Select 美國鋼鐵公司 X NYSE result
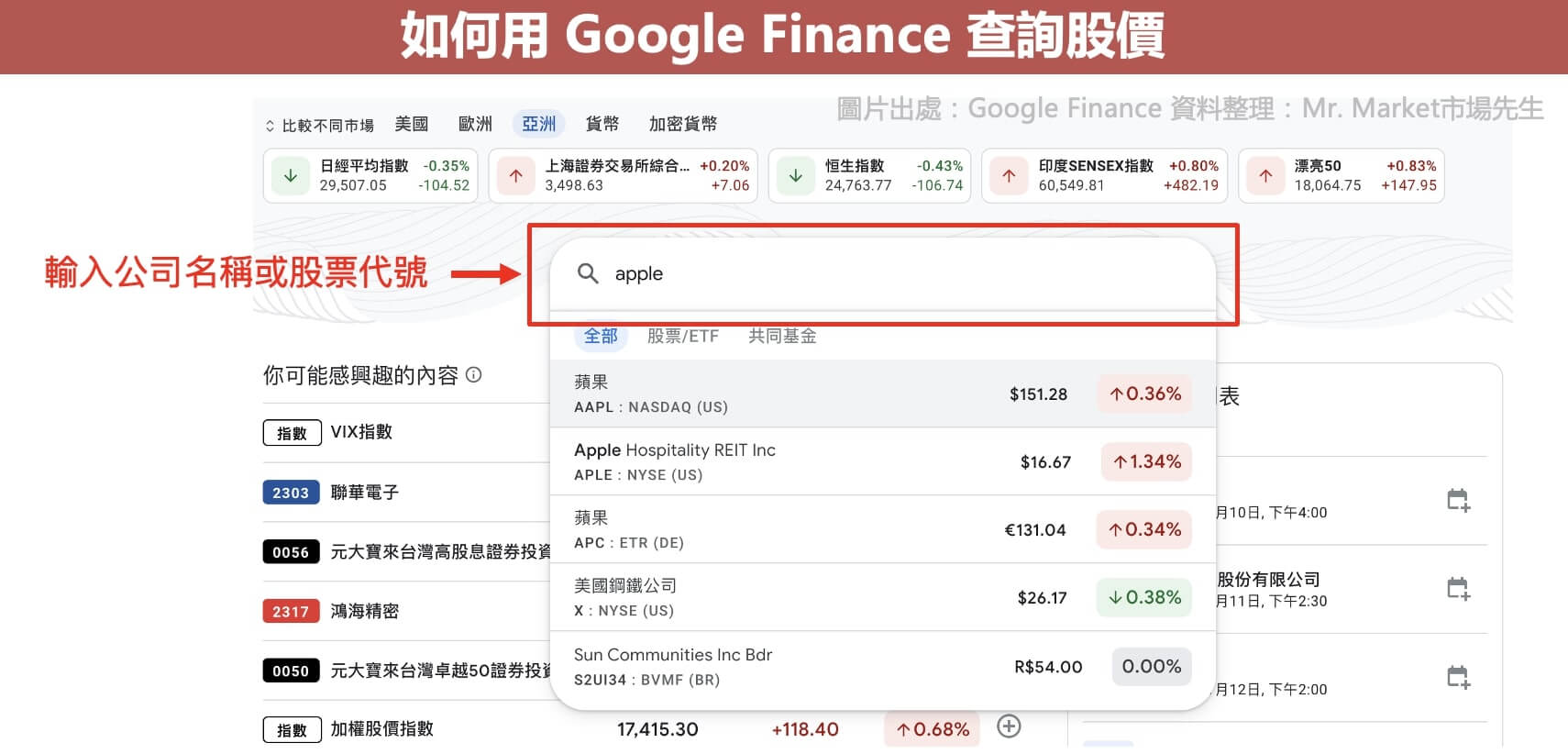 pyautogui.click(x=883, y=597)
